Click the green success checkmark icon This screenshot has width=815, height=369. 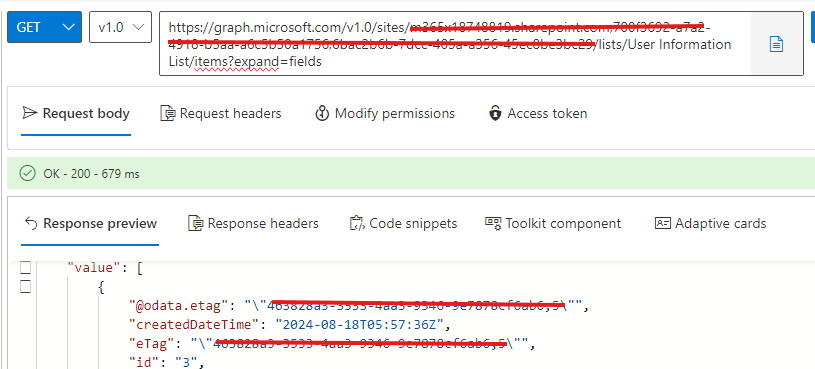click(27, 174)
